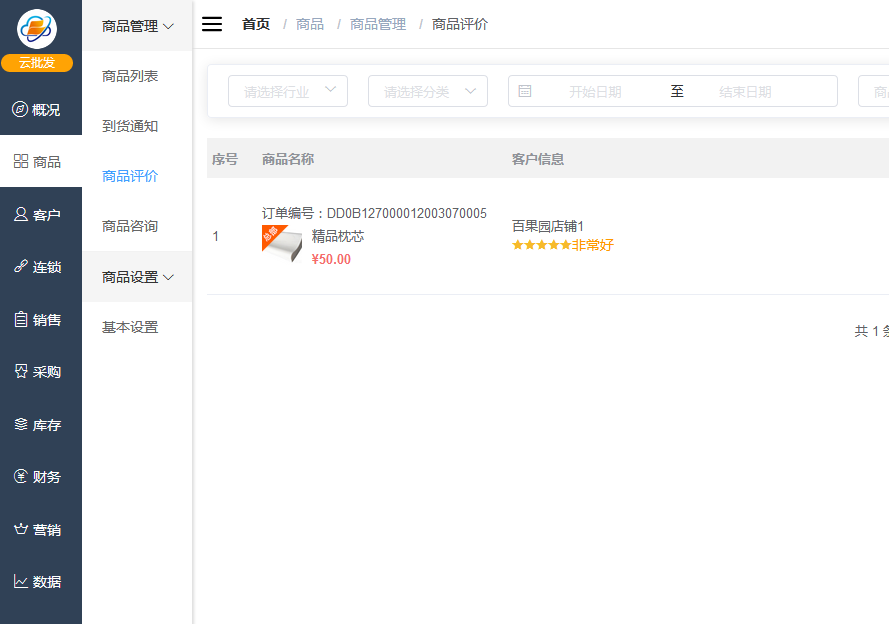889x624 pixels.
Task: Click the 客户信息 column header
Action: pyautogui.click(x=537, y=159)
